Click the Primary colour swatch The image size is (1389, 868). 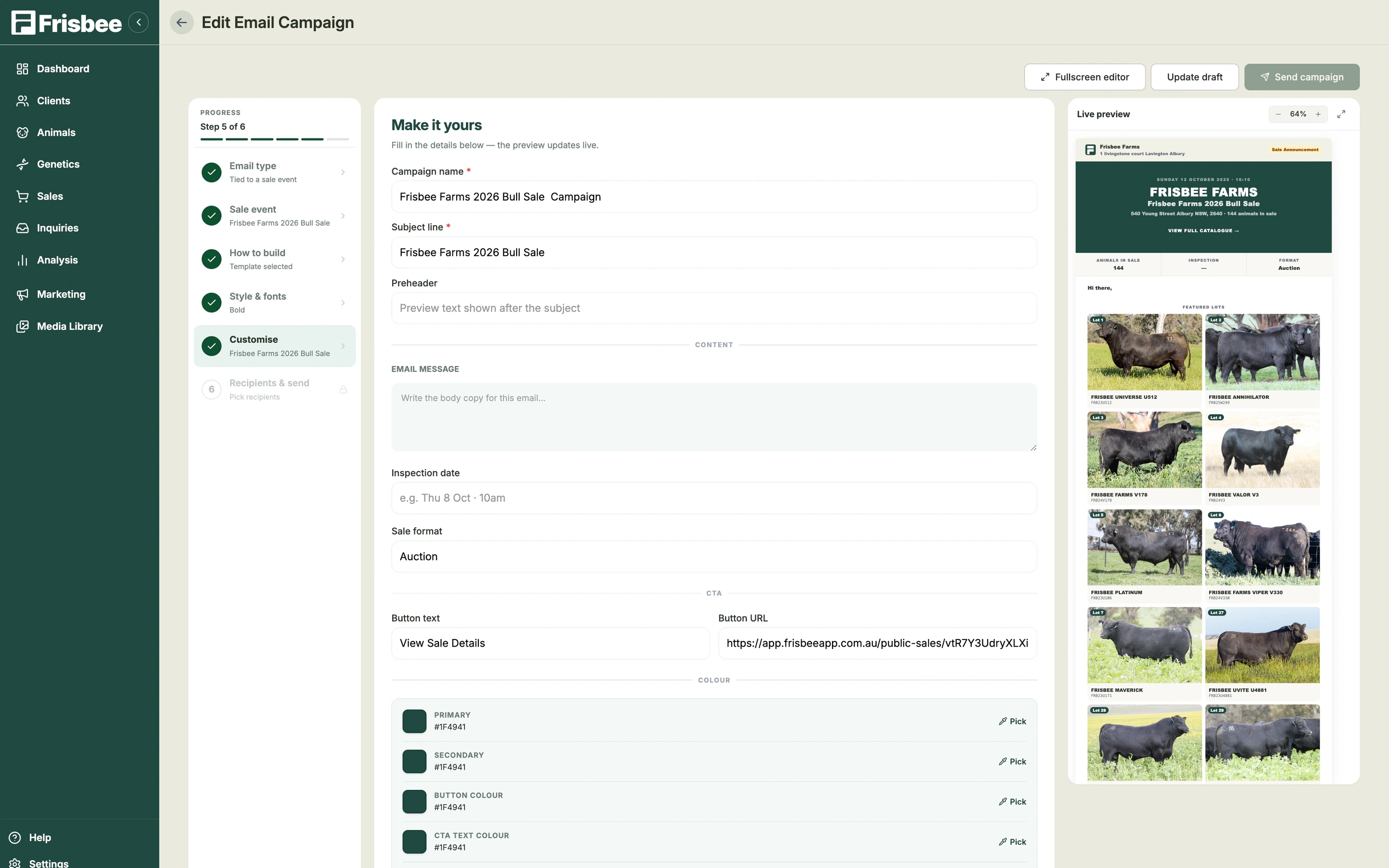[x=414, y=721]
